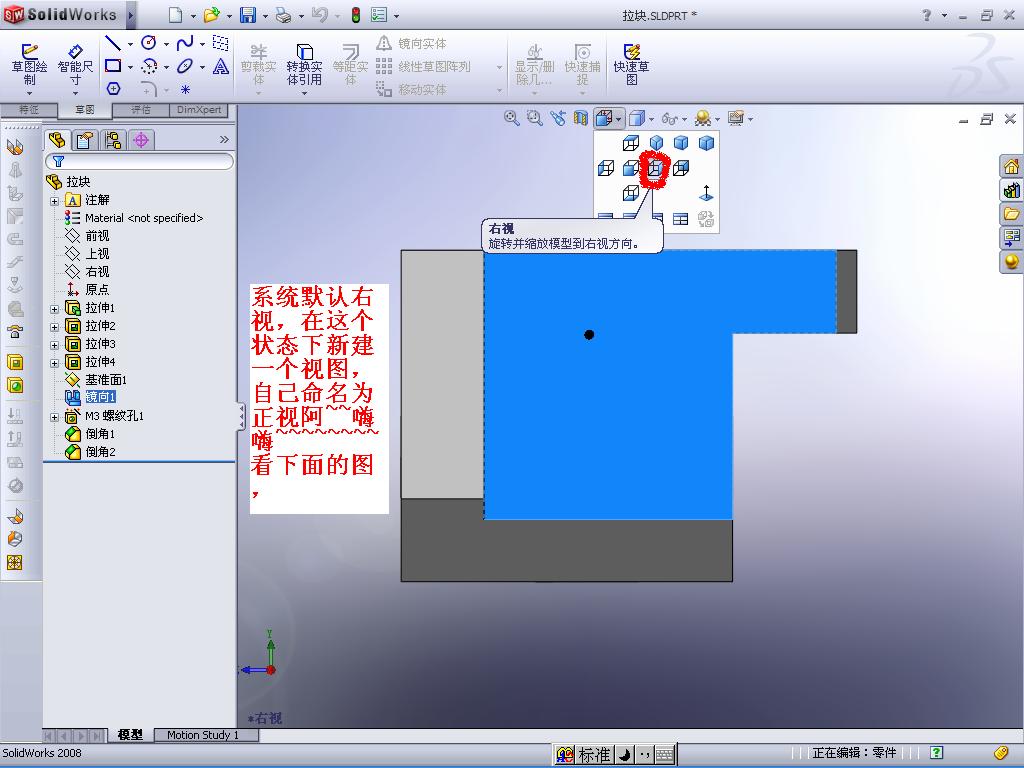
Task: Pick the Spline sketch tool
Action: coord(185,43)
